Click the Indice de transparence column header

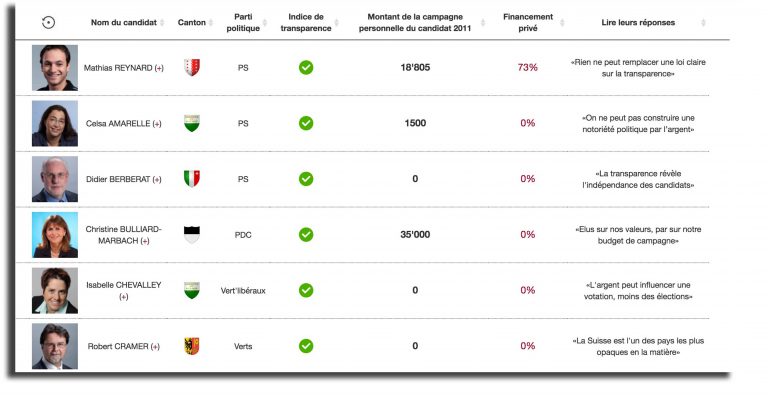(306, 23)
